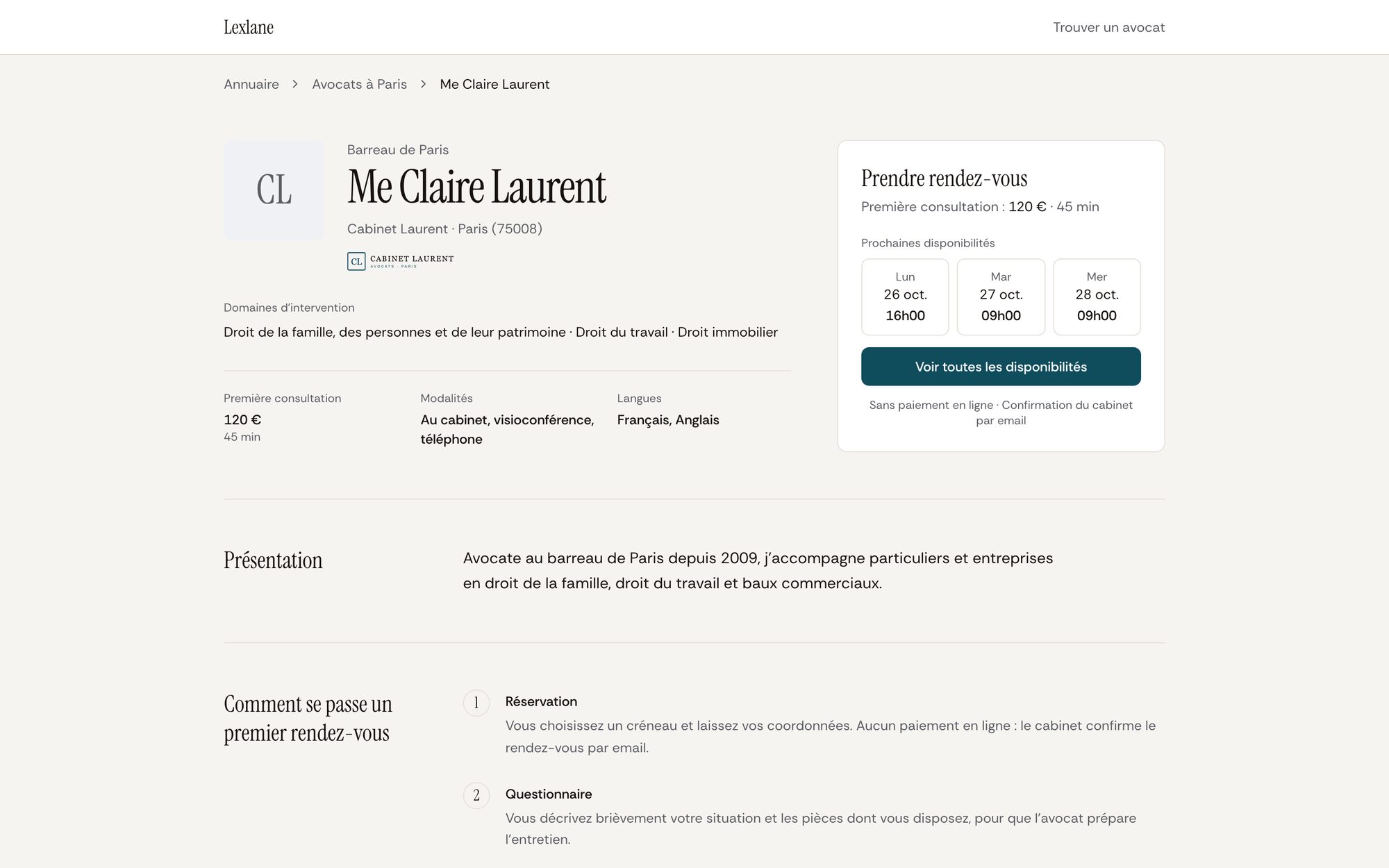This screenshot has height=868, width=1389.
Task: Select the Lun 26 oct. 16h00 slot
Action: coord(905,297)
